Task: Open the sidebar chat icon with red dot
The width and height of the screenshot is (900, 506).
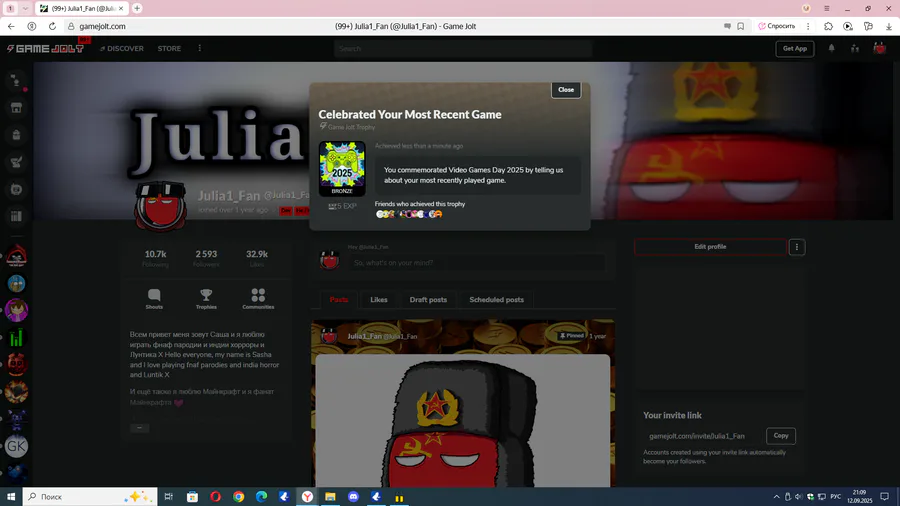Action: coord(17,81)
